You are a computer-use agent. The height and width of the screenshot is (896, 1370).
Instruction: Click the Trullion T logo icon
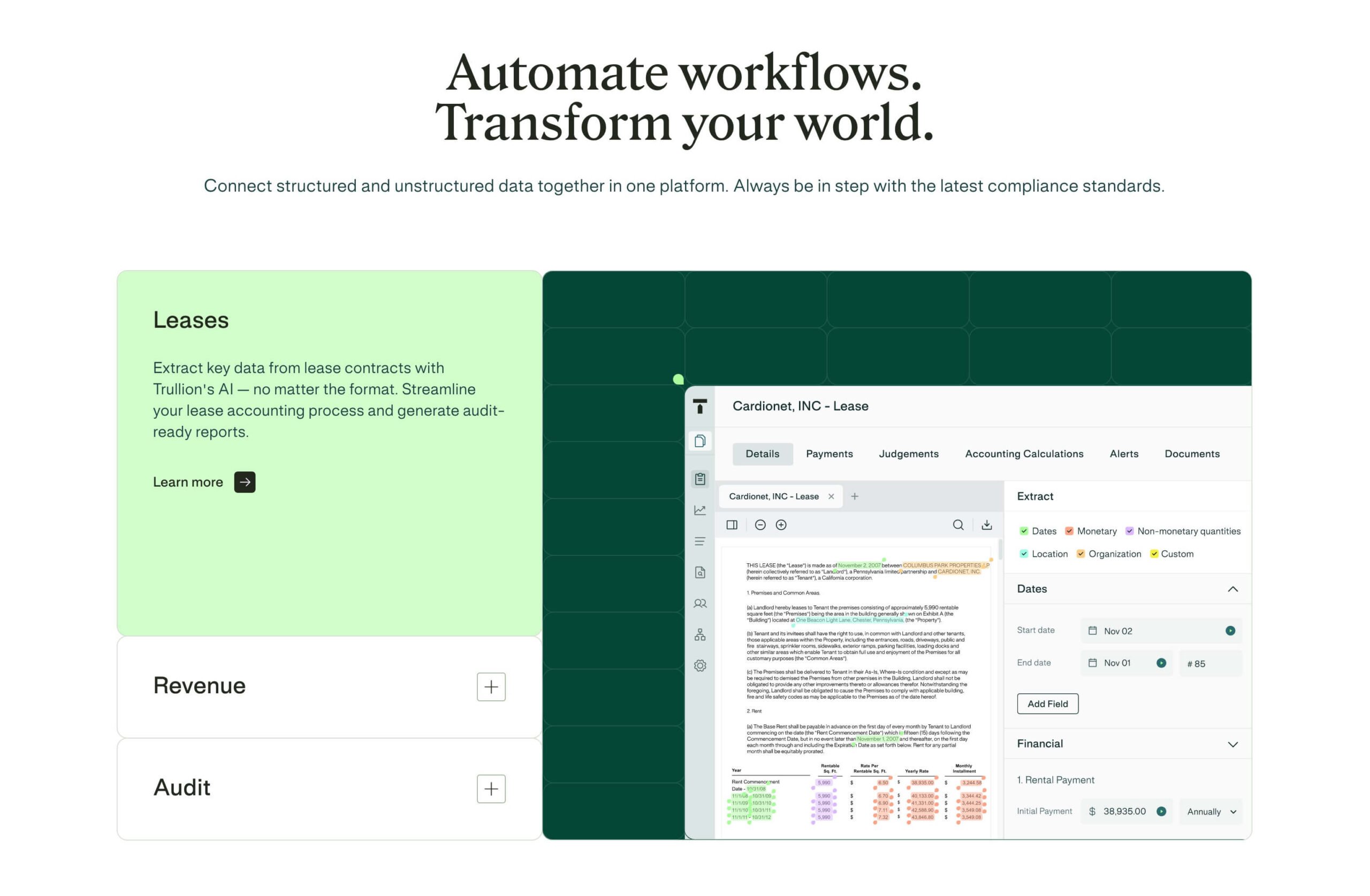click(699, 407)
